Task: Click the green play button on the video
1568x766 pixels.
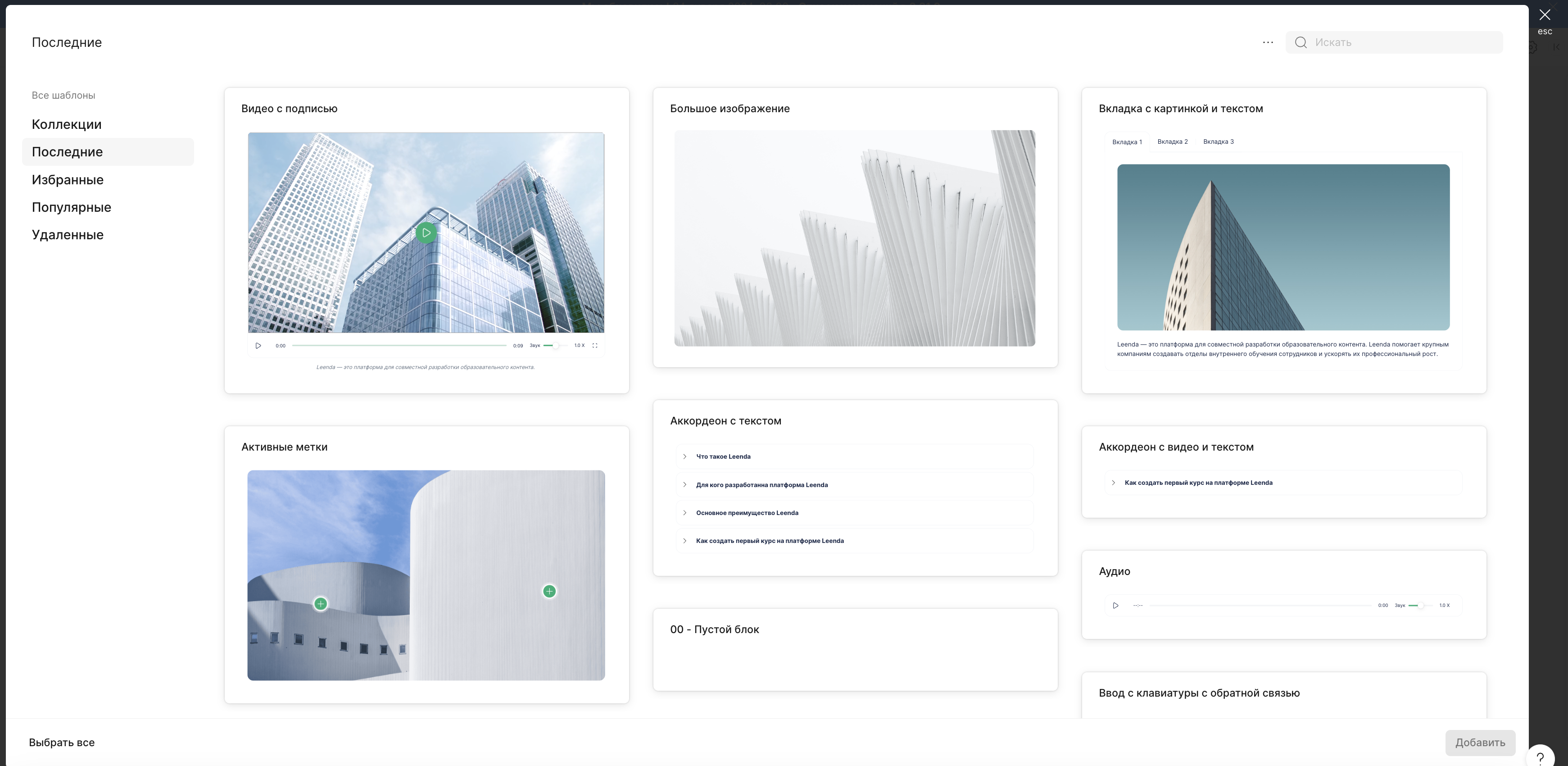Action: coord(426,233)
